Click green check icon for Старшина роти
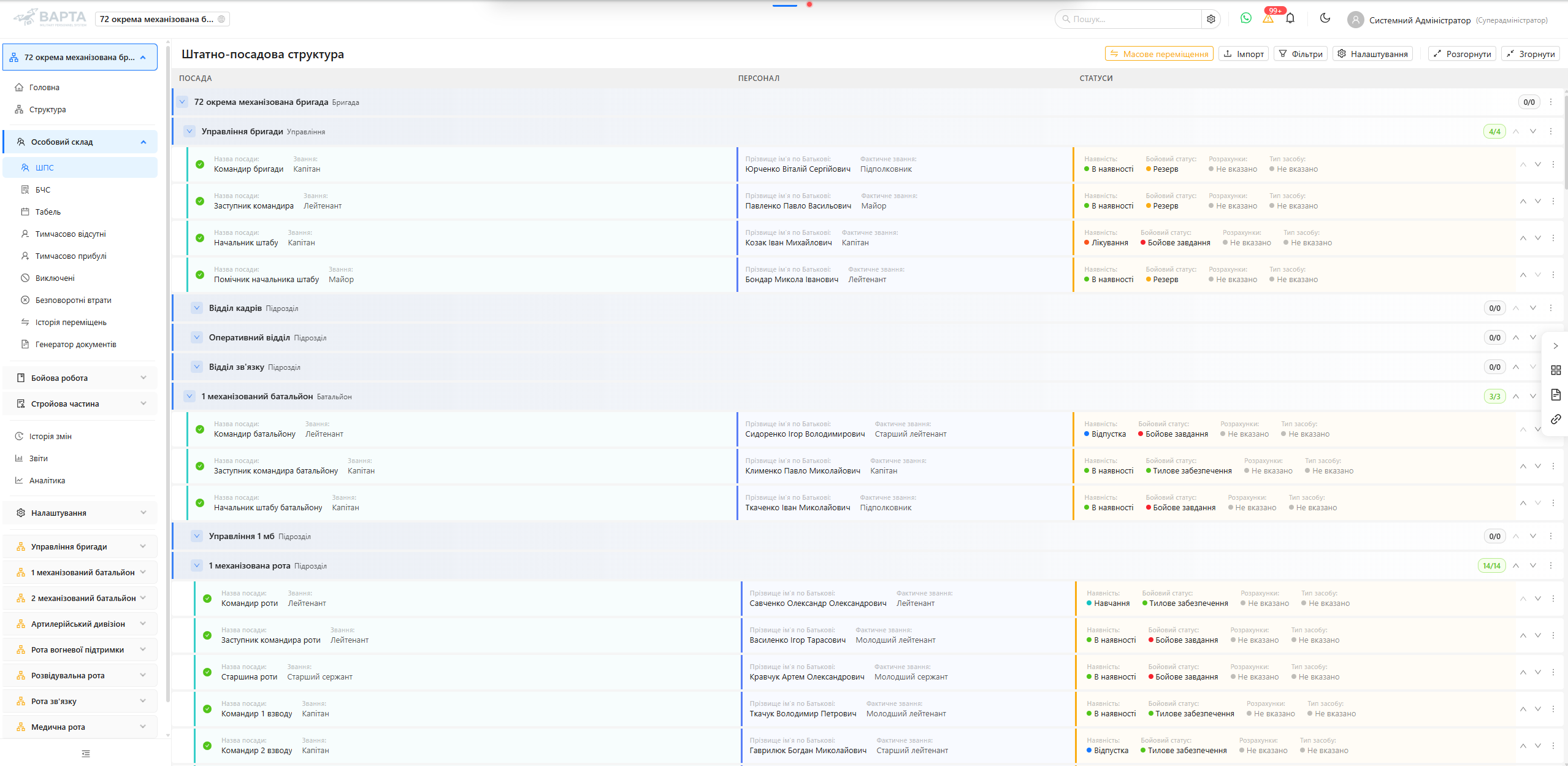The image size is (1568, 766). click(207, 672)
